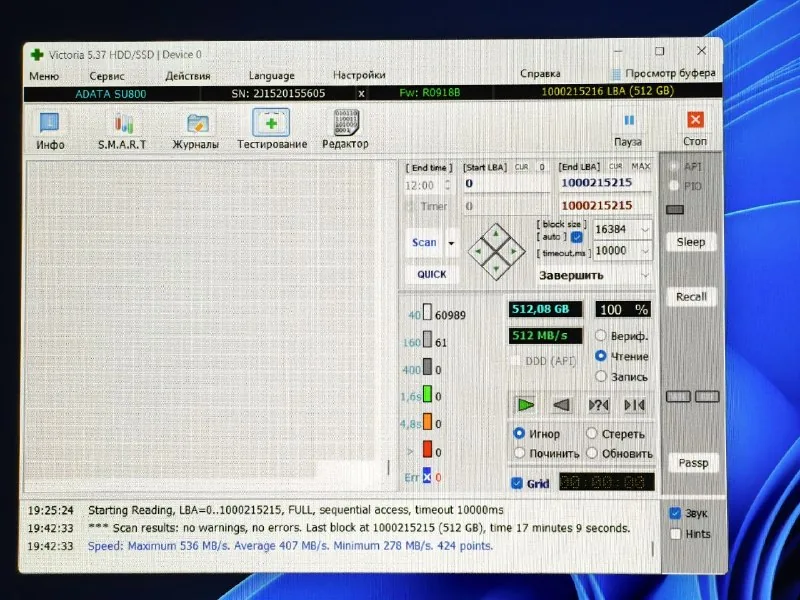Click the Sleep button
This screenshot has height=600, width=800.
[x=691, y=242]
